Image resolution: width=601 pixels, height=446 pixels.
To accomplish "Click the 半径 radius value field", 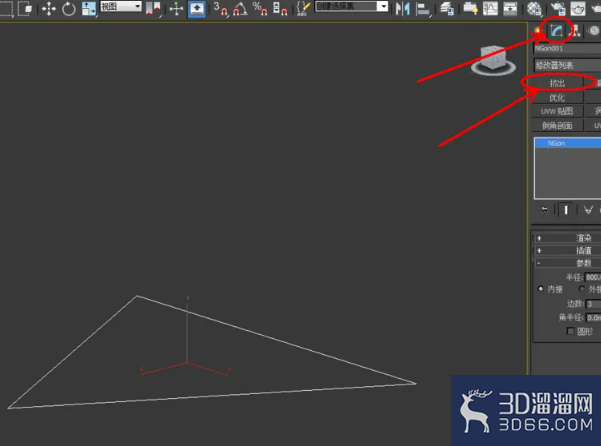I will tap(593, 277).
